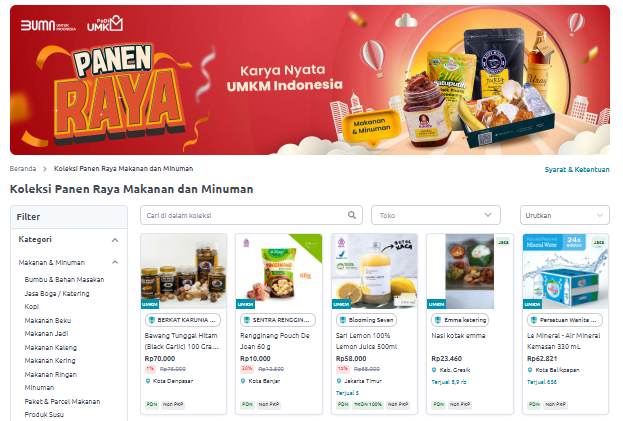This screenshot has height=421, width=623.
Task: Click shop icon beside Emma katering
Action: (x=438, y=320)
